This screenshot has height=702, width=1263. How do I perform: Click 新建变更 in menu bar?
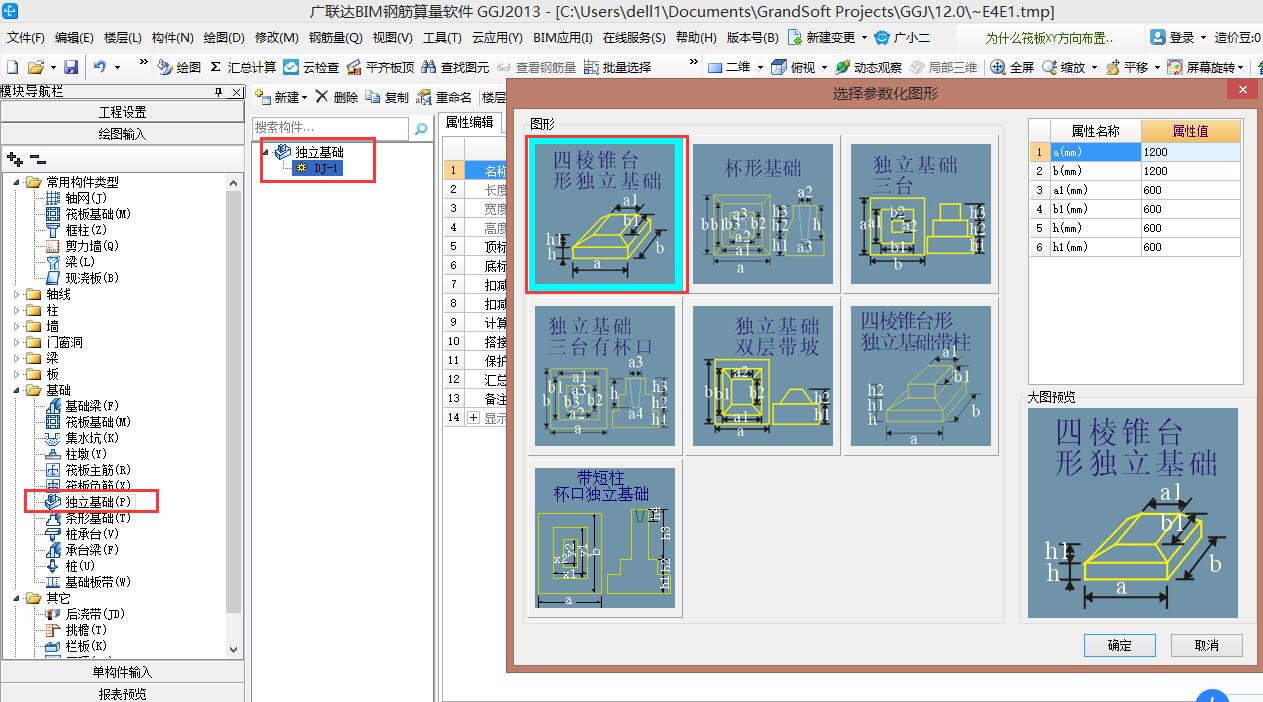pos(821,37)
